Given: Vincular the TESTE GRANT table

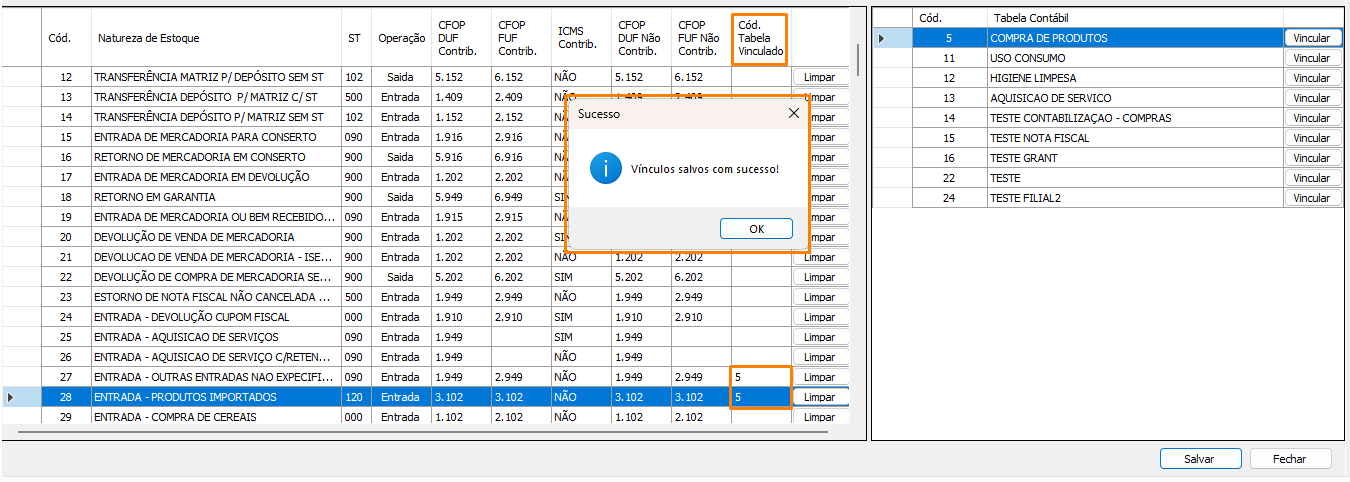Looking at the screenshot, I should click(1312, 158).
